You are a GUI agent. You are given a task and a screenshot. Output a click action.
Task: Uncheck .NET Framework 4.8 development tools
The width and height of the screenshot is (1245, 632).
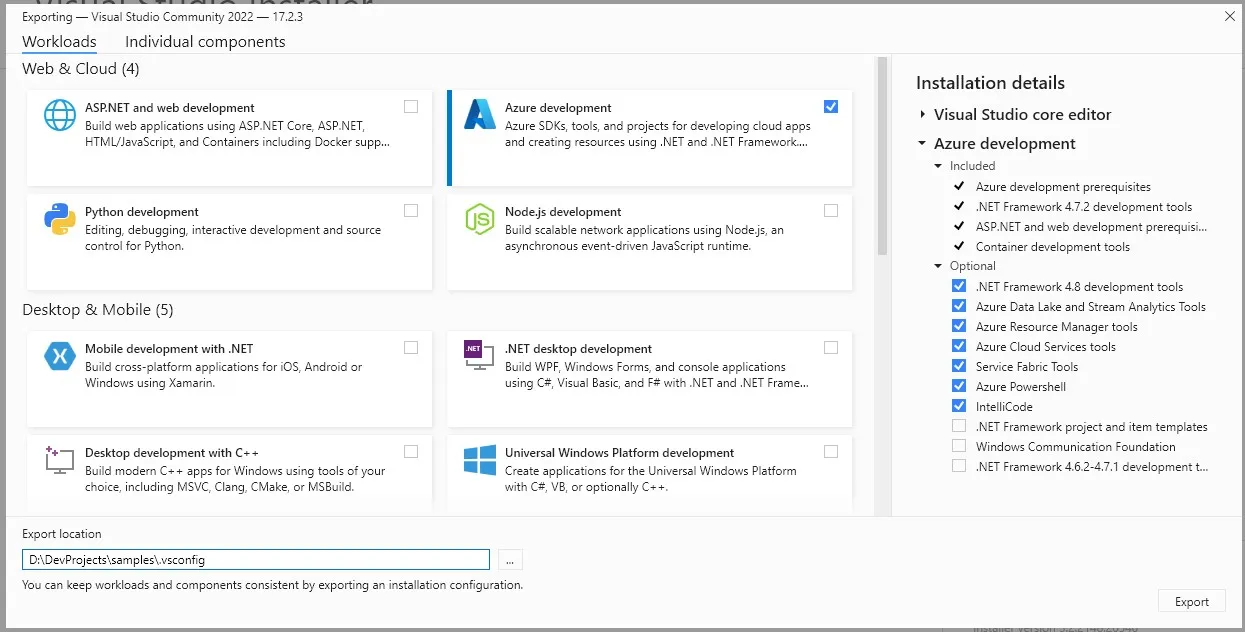pyautogui.click(x=959, y=287)
